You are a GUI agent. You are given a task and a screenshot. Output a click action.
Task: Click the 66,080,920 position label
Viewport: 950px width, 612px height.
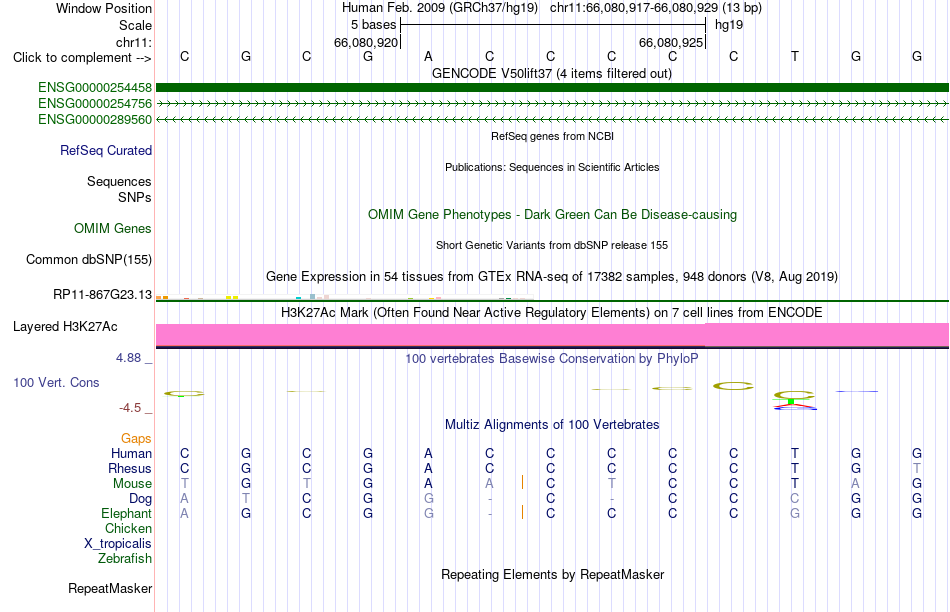366,42
